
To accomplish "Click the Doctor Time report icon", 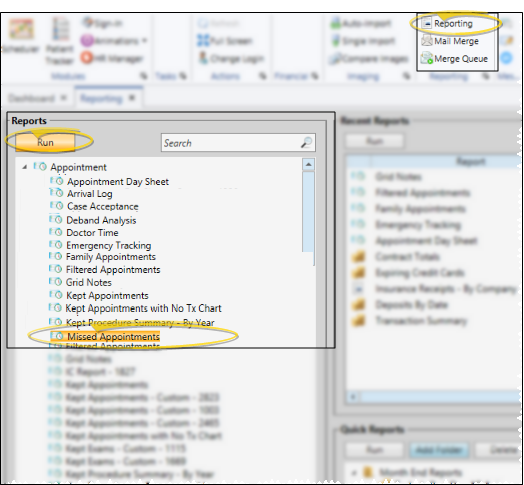I will pos(56,232).
